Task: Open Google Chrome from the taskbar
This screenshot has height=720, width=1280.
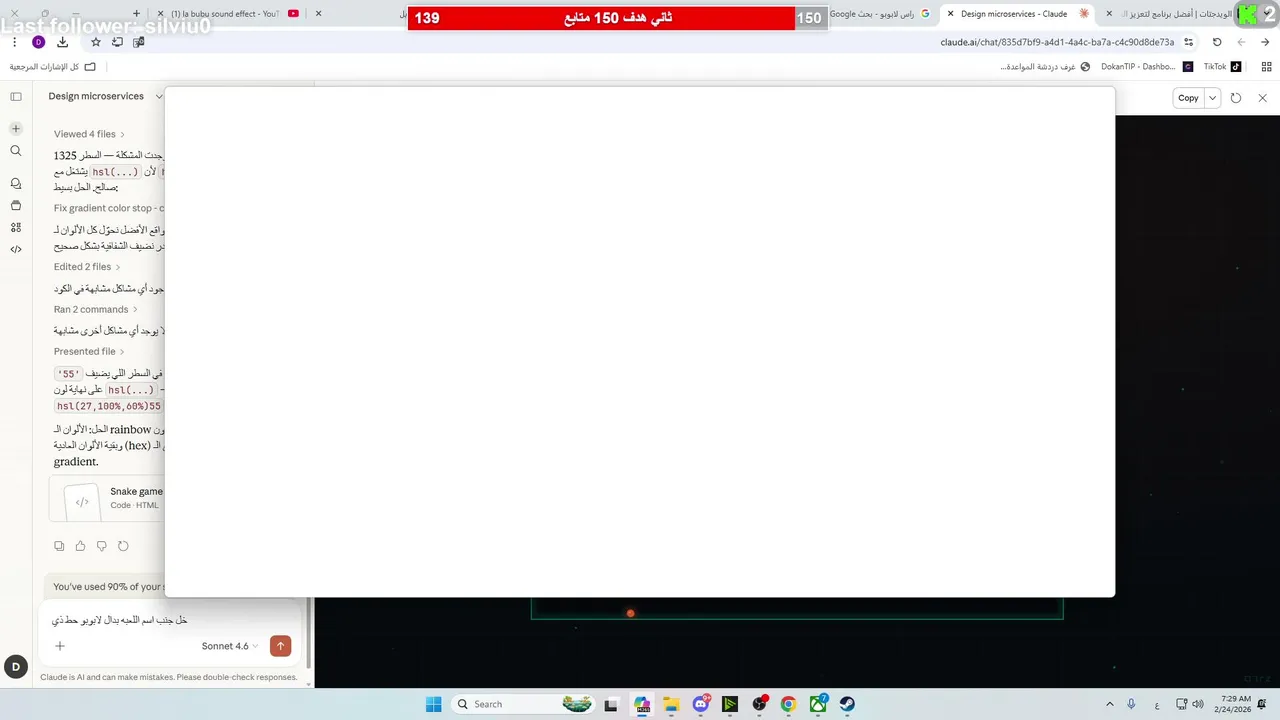Action: (x=788, y=704)
